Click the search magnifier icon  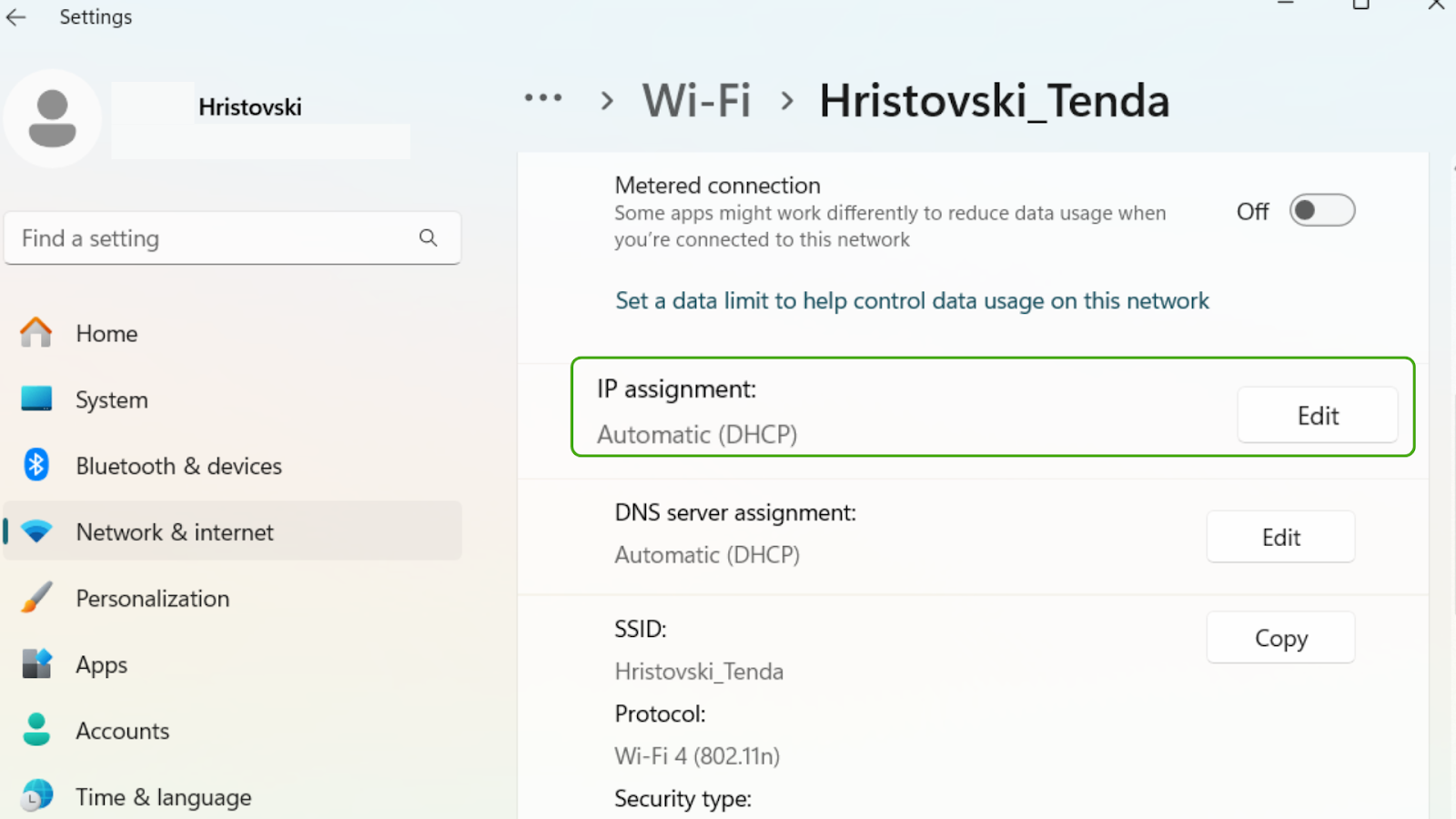coord(429,238)
